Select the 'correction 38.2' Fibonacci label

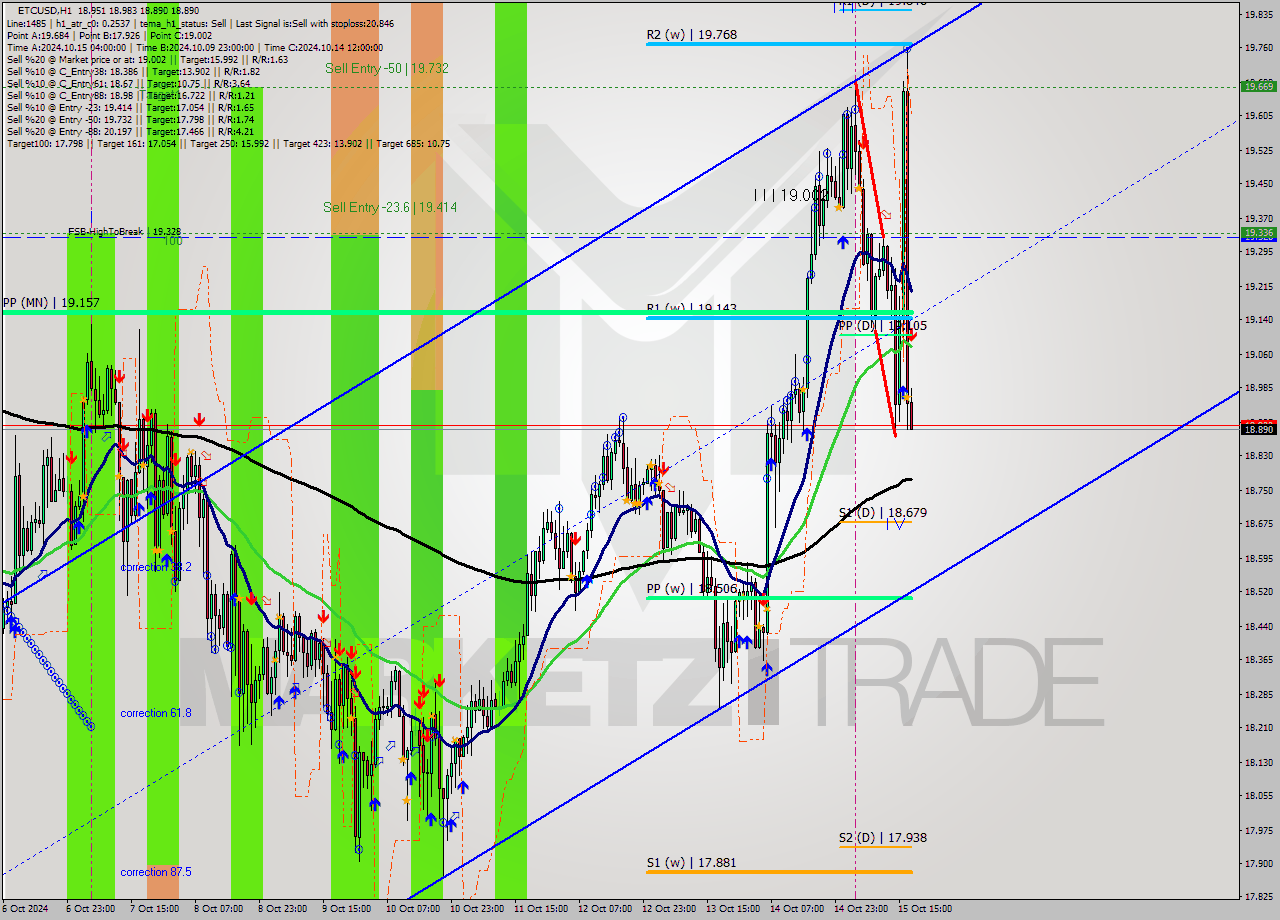(156, 567)
